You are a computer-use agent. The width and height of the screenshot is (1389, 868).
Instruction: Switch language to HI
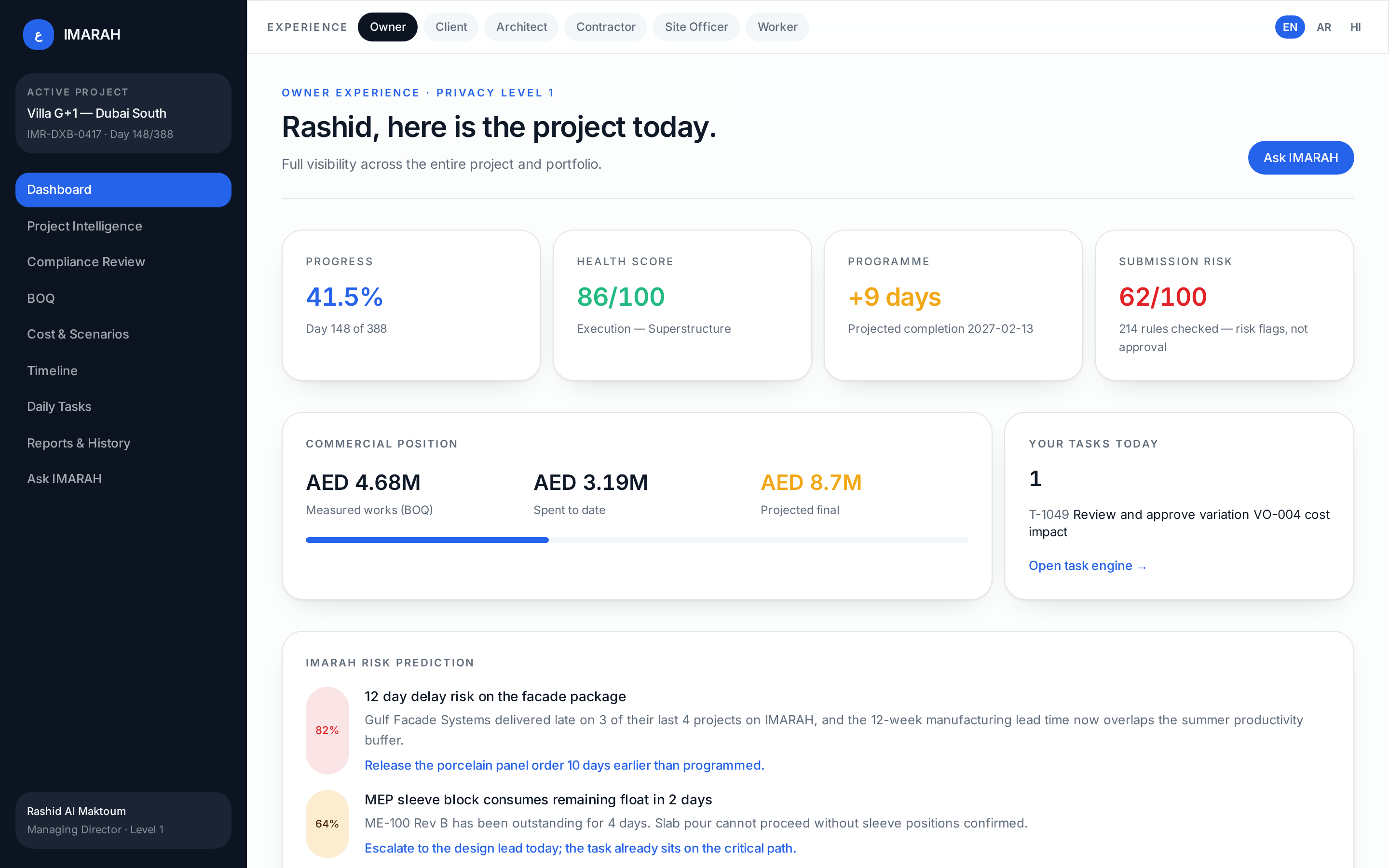coord(1355,27)
